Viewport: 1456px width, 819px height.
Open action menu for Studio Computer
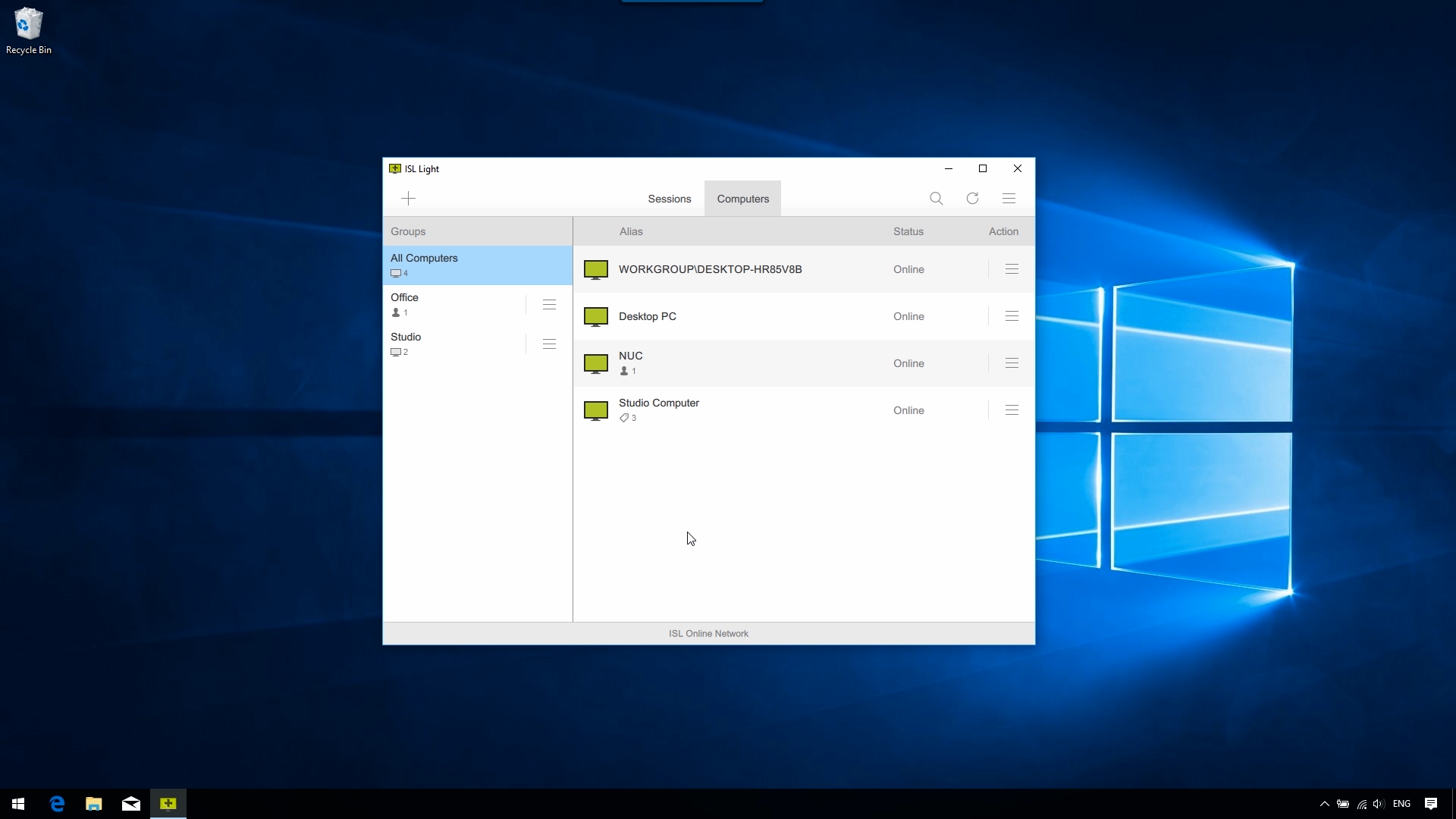(1012, 410)
